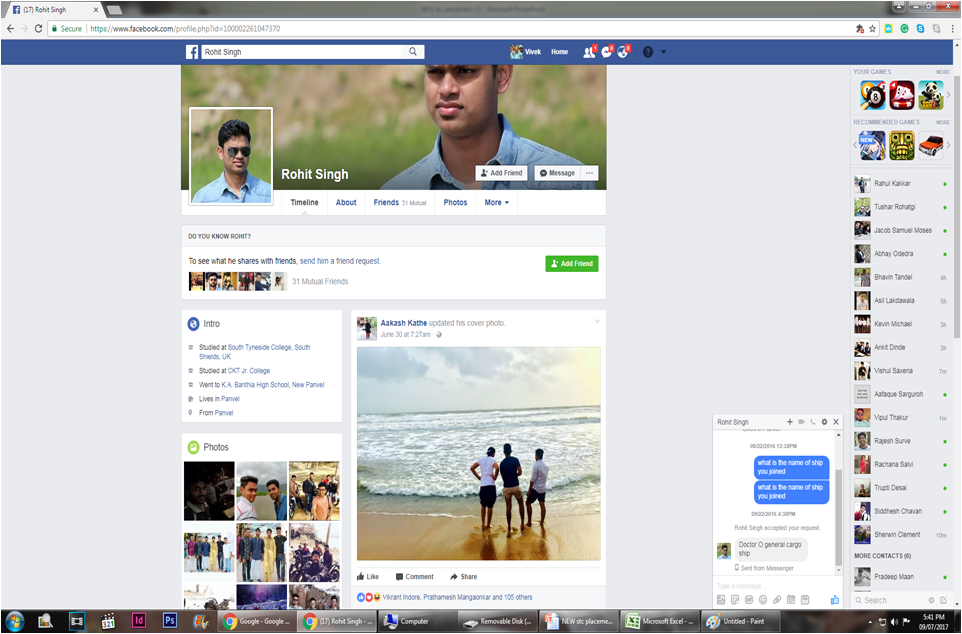This screenshot has width=962, height=634.
Task: Open chat with Jacob Samuel Moses
Action: 901,230
